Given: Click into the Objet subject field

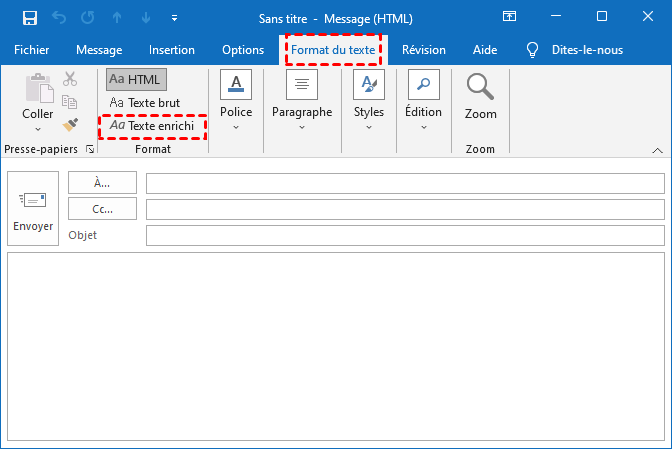Looking at the screenshot, I should coord(405,236).
